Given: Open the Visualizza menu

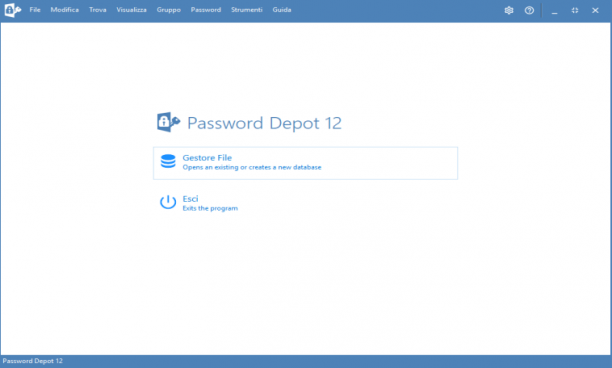Looking at the screenshot, I should (x=132, y=10).
